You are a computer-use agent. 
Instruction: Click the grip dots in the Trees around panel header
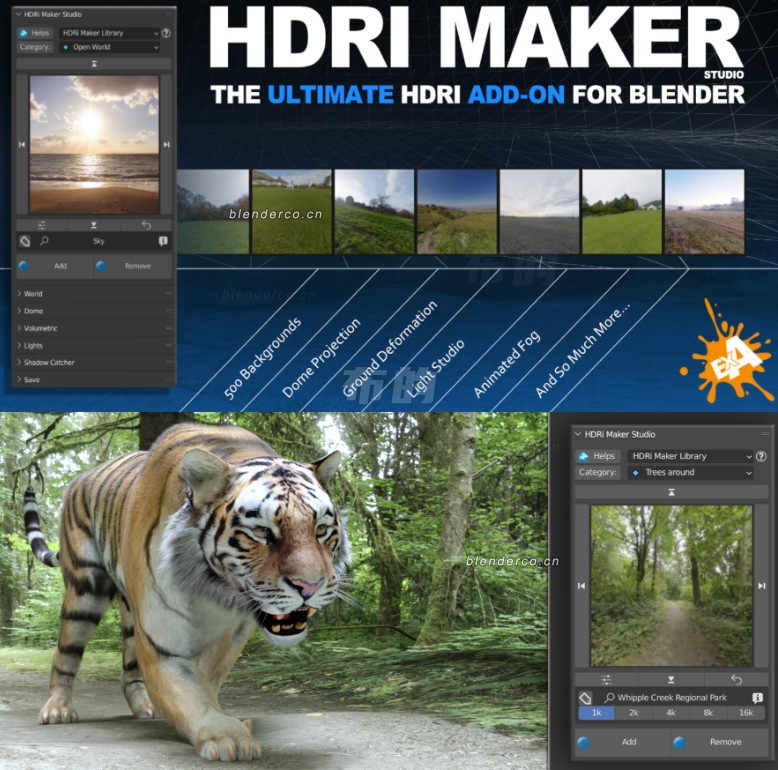765,434
